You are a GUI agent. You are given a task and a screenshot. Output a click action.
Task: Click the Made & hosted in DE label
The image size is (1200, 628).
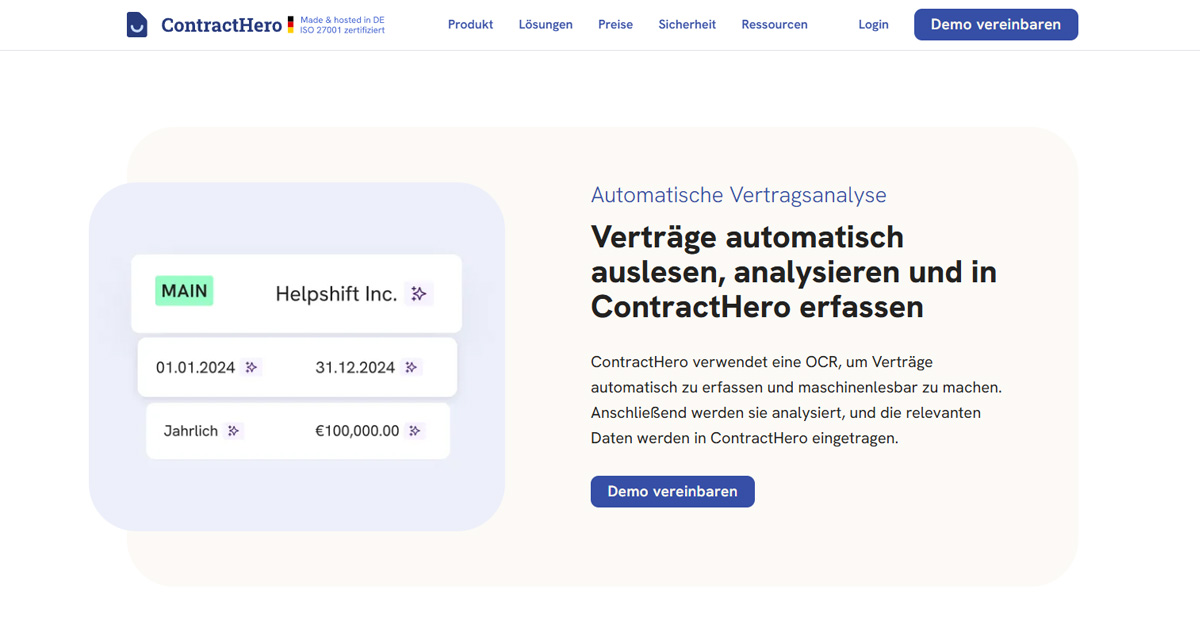342,19
